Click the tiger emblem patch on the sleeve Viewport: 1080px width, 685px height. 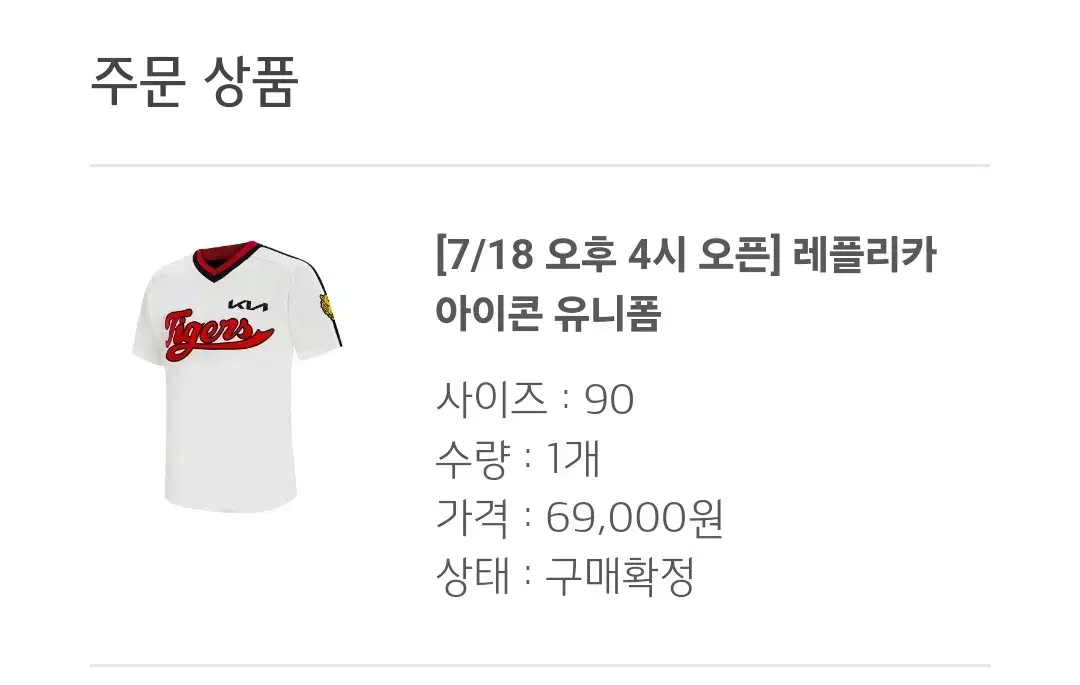pos(326,307)
